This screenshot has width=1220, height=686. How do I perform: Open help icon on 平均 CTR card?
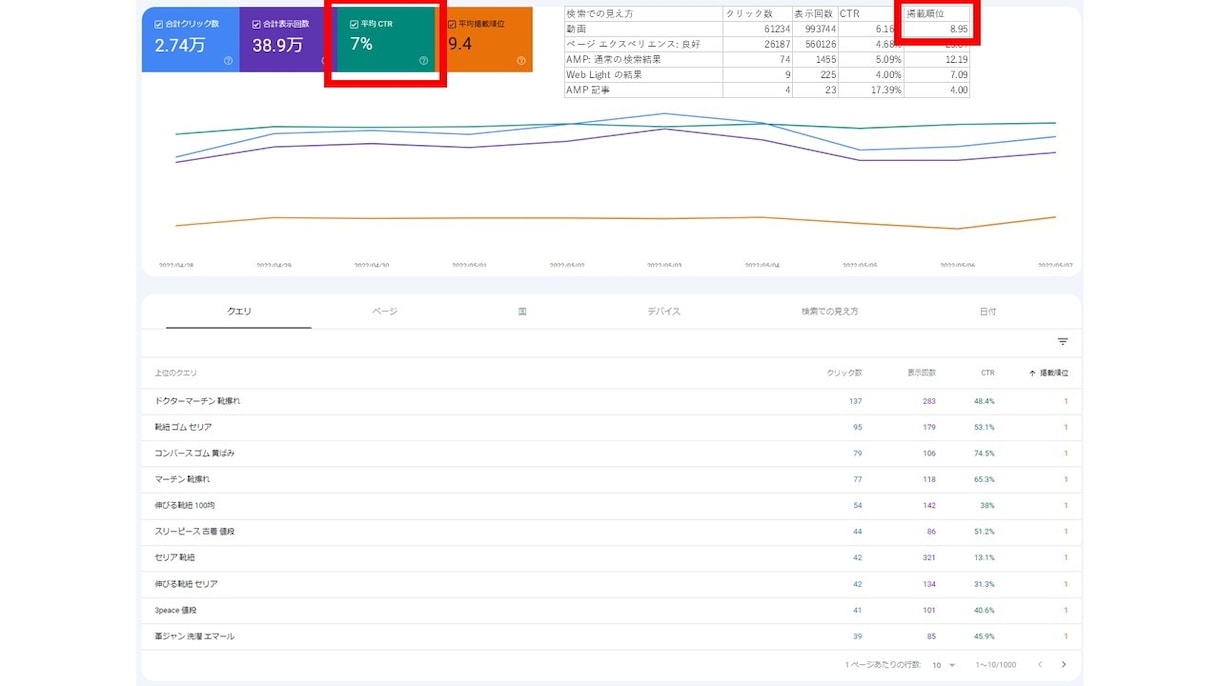[x=424, y=61]
